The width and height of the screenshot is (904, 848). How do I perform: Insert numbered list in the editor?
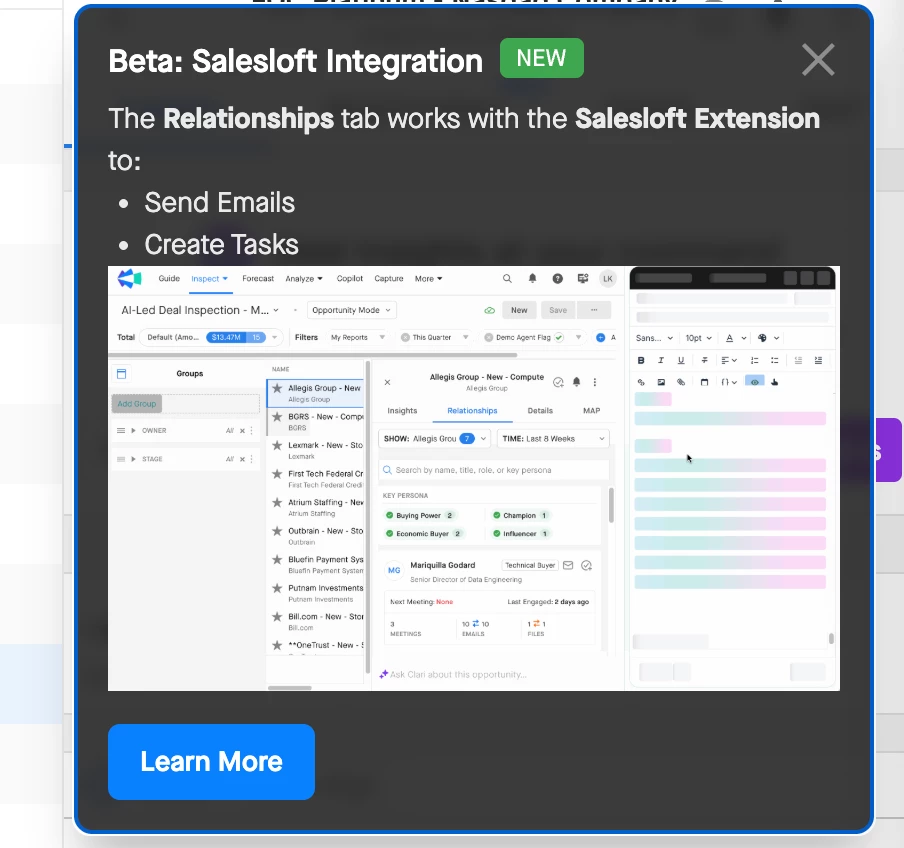755,360
